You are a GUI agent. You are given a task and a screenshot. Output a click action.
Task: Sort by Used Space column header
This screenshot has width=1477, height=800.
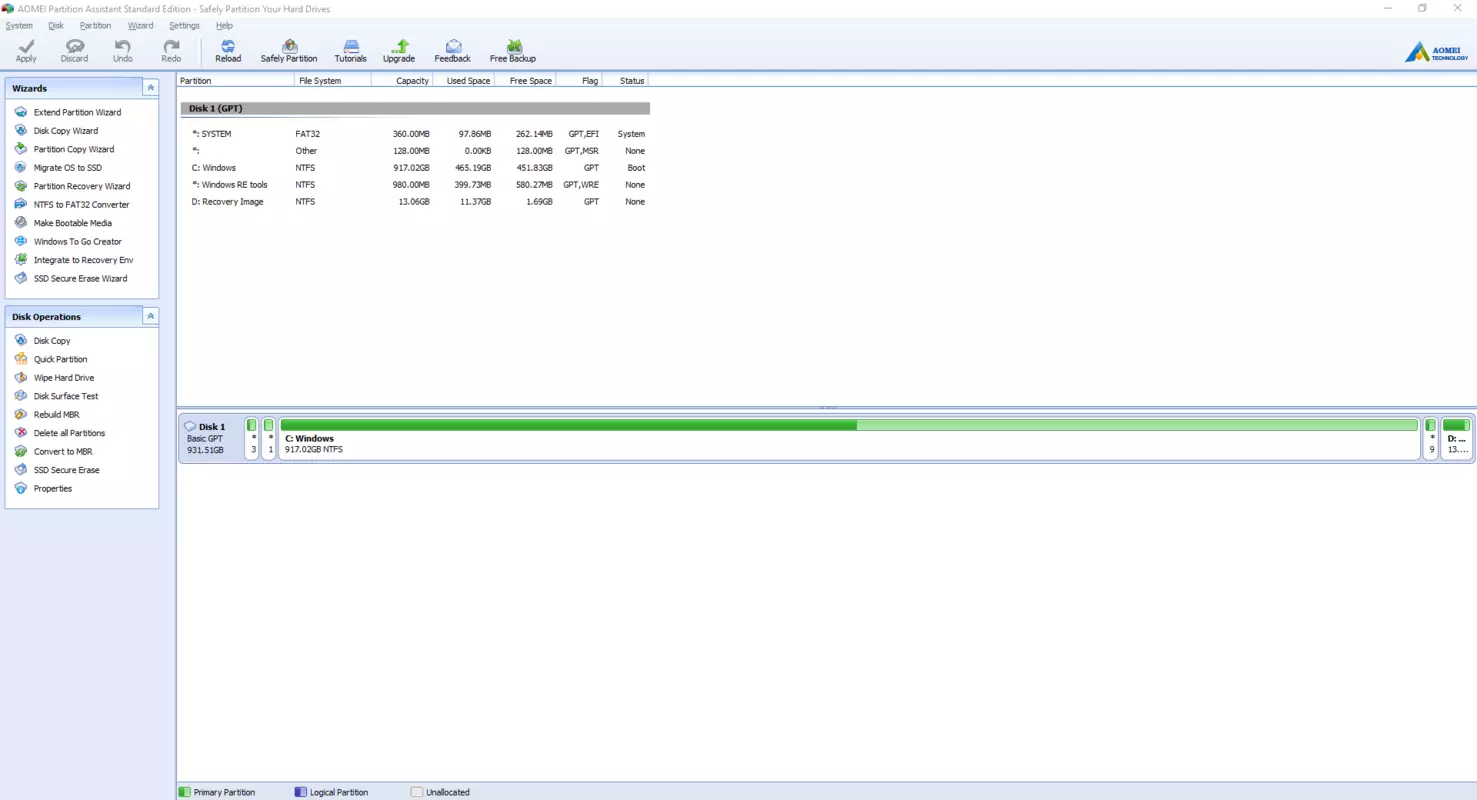coord(463,80)
